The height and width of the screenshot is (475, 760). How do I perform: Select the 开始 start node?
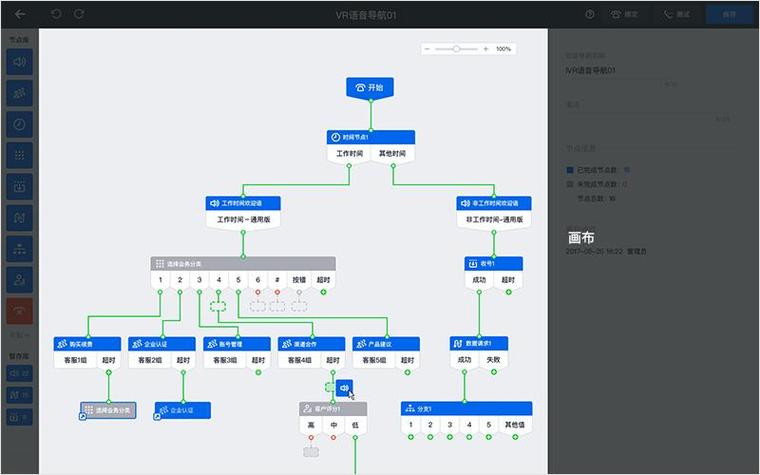point(370,88)
